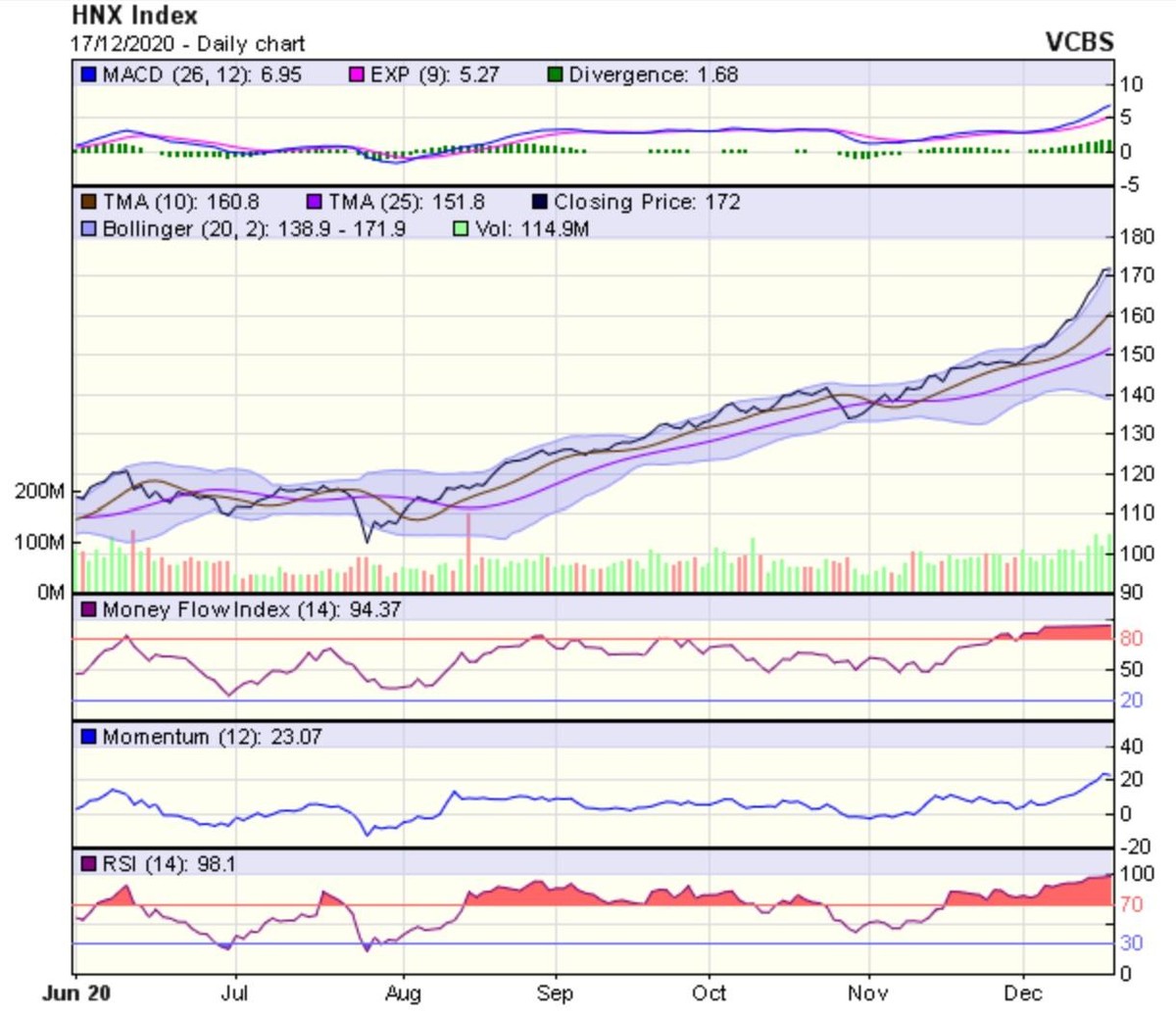Click the VCBS logo text
The height and width of the screenshot is (1014, 1176).
tap(1079, 42)
